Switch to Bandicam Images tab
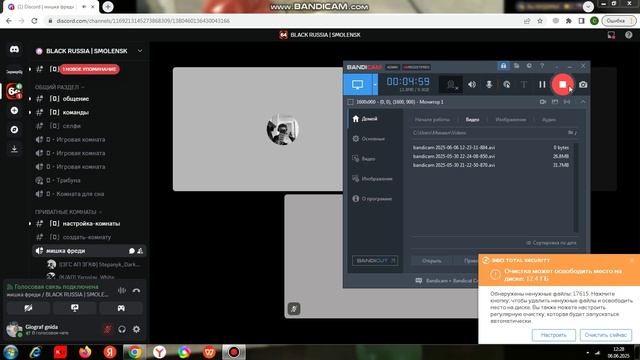This screenshot has height=360, width=640. click(511, 120)
